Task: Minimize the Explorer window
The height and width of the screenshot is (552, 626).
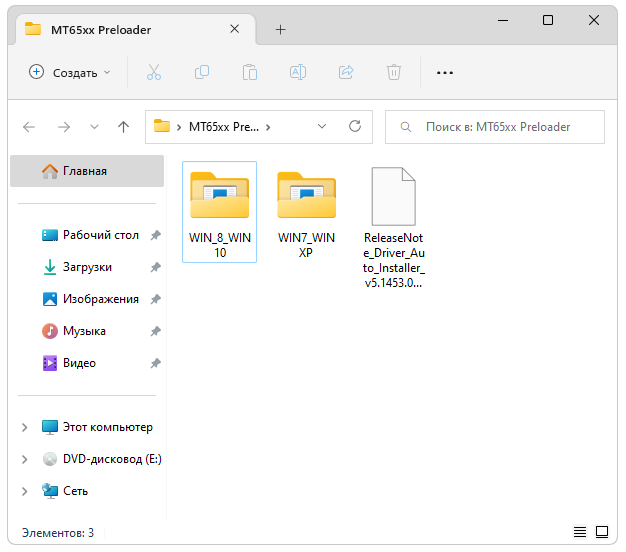Action: click(503, 20)
